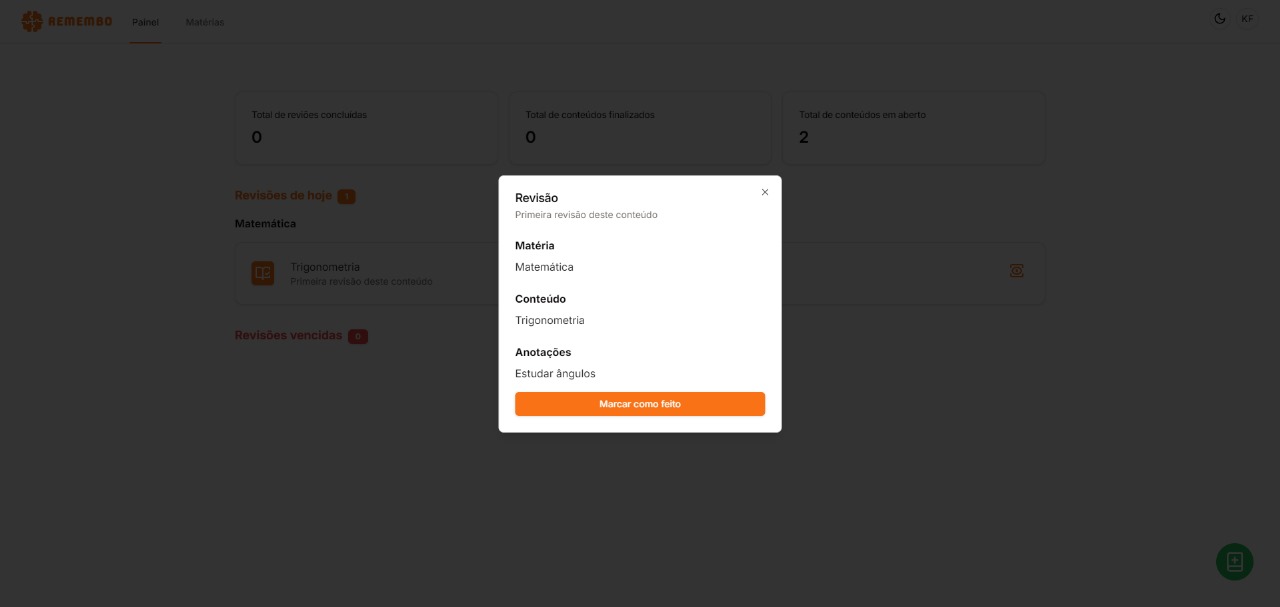Select the Total de conteúdos em aberto card
This screenshot has height=607, width=1280.
913,128
